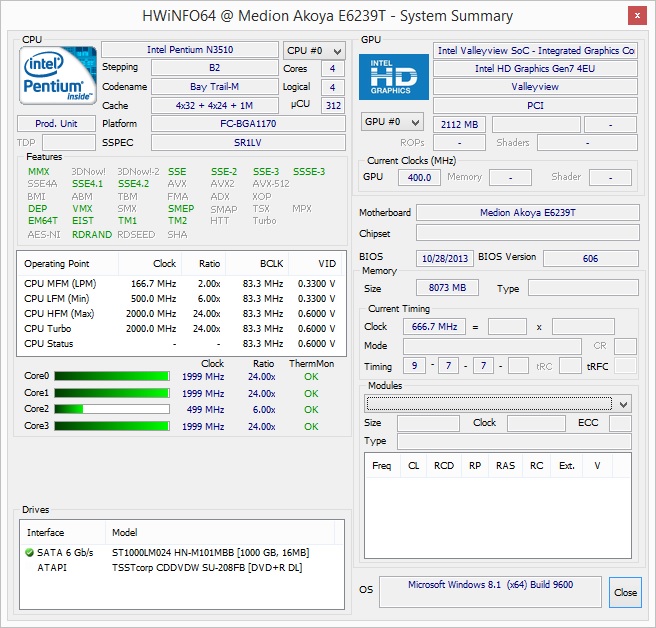Click the Core3 usage bar
The width and height of the screenshot is (656, 628).
click(112, 426)
